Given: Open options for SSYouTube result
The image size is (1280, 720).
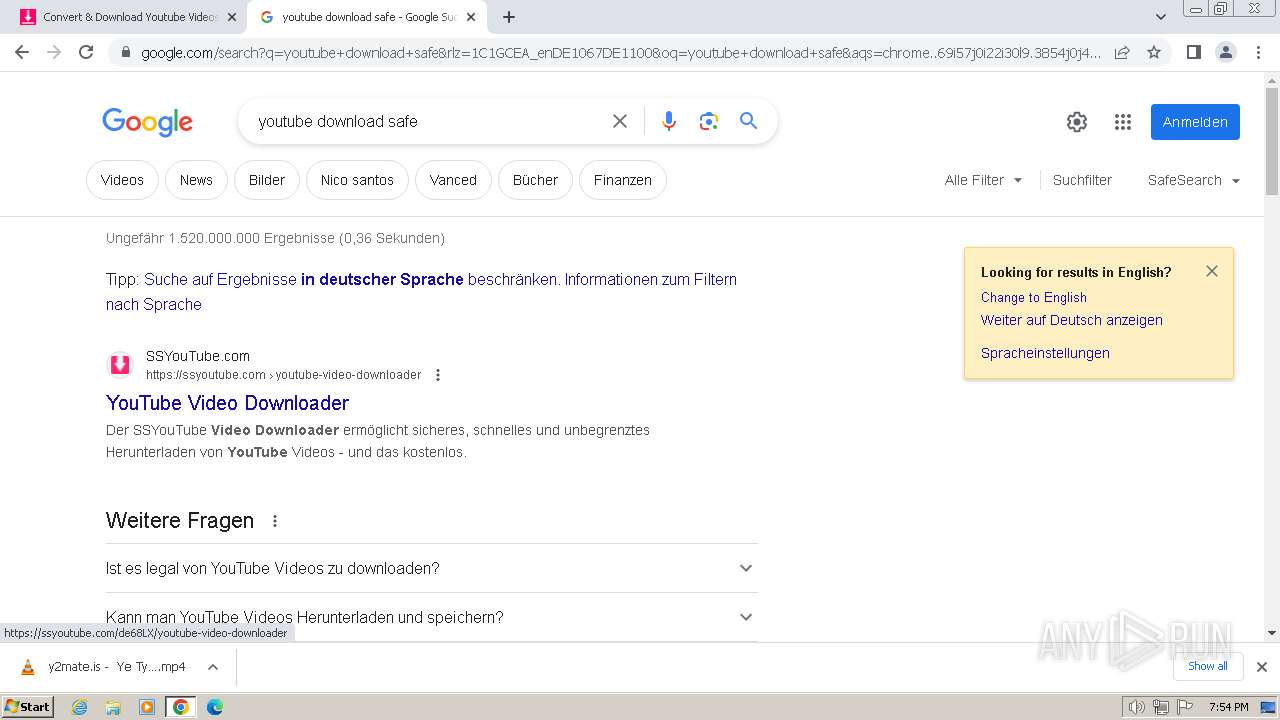Looking at the screenshot, I should coord(437,375).
